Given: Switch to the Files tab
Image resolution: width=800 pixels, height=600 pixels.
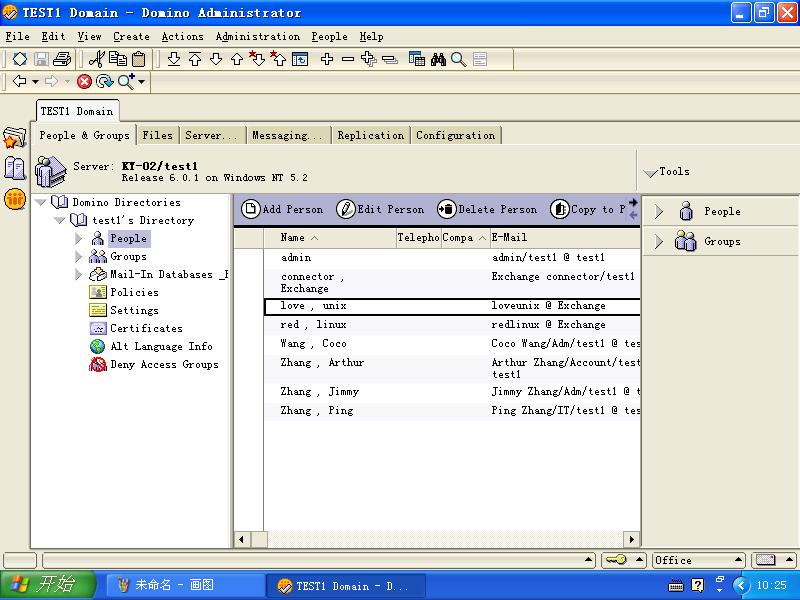Looking at the screenshot, I should [x=158, y=135].
